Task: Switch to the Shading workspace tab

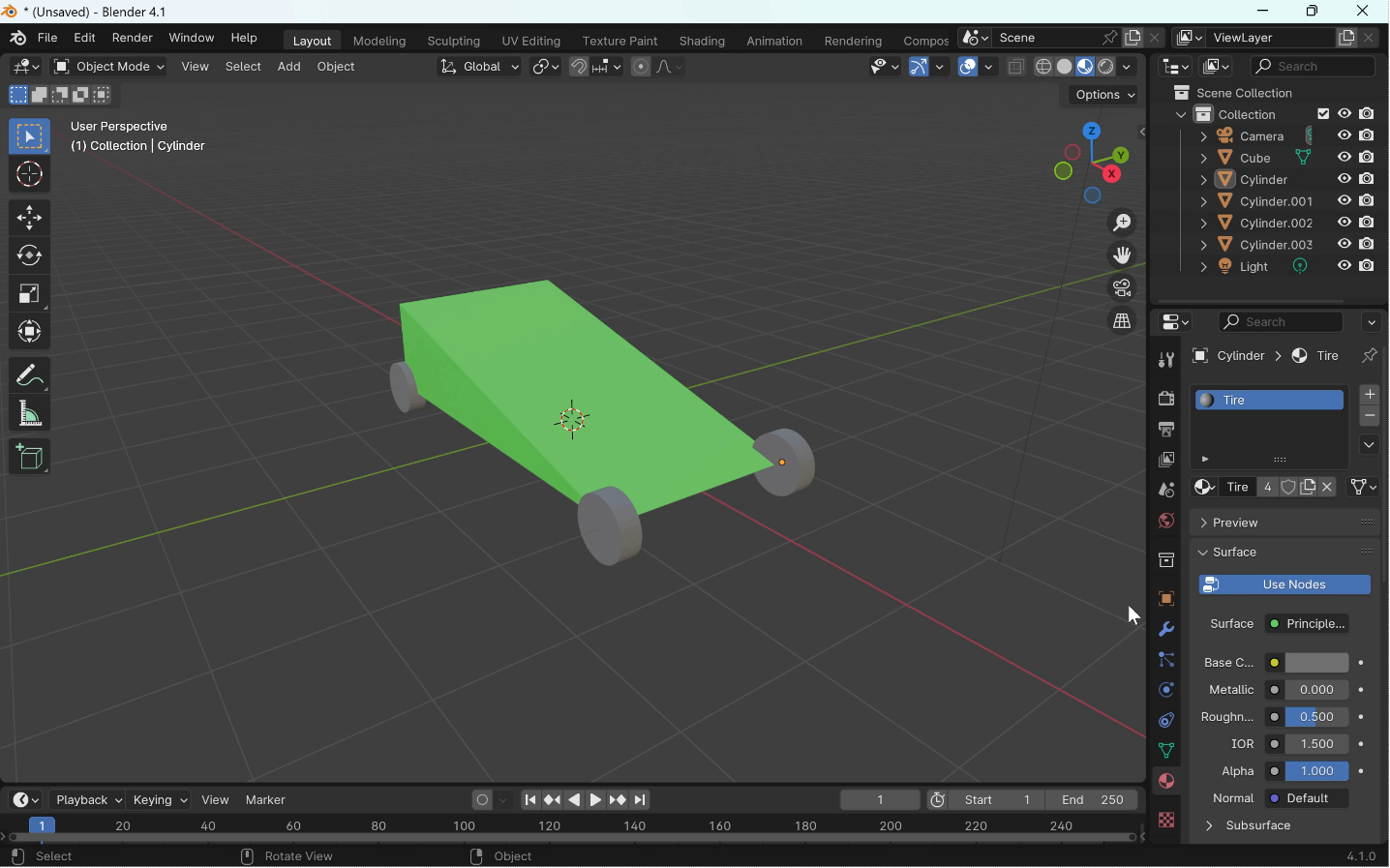Action: coord(702,42)
